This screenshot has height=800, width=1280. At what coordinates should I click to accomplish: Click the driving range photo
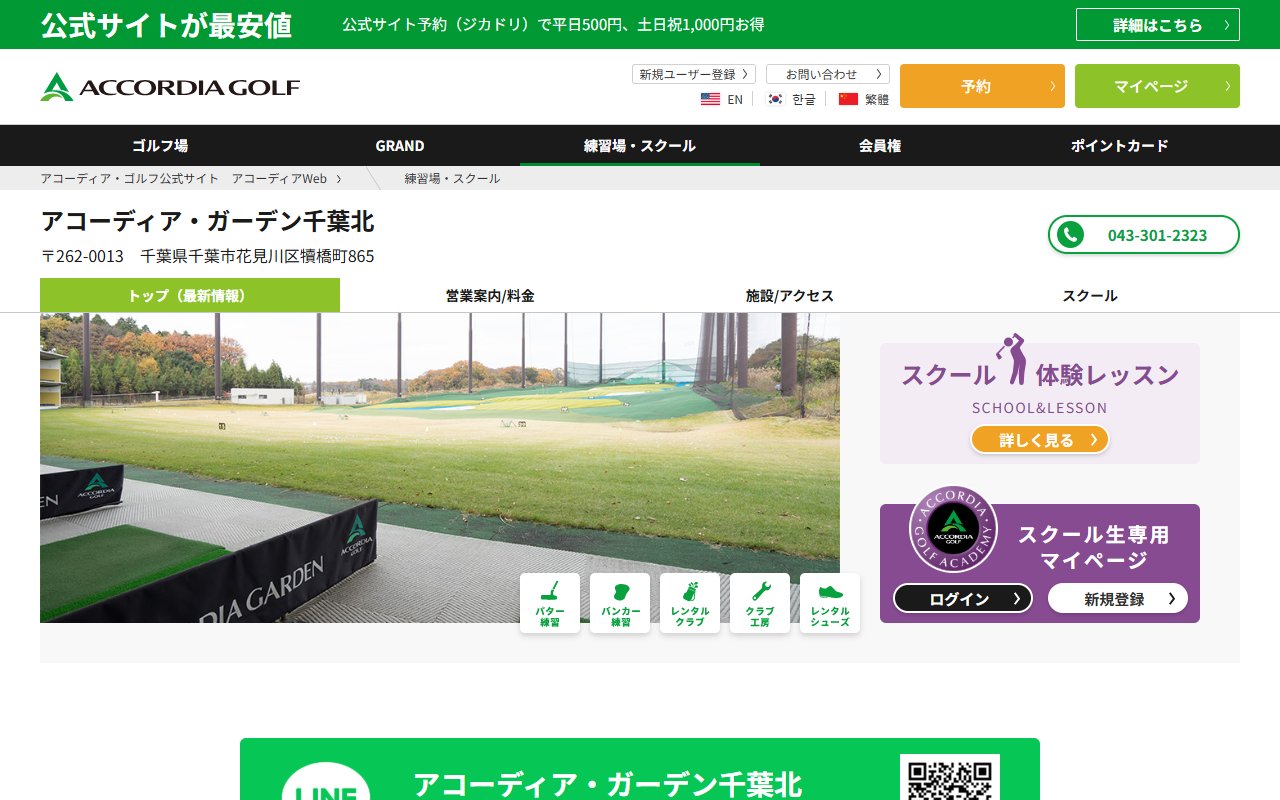(440, 467)
